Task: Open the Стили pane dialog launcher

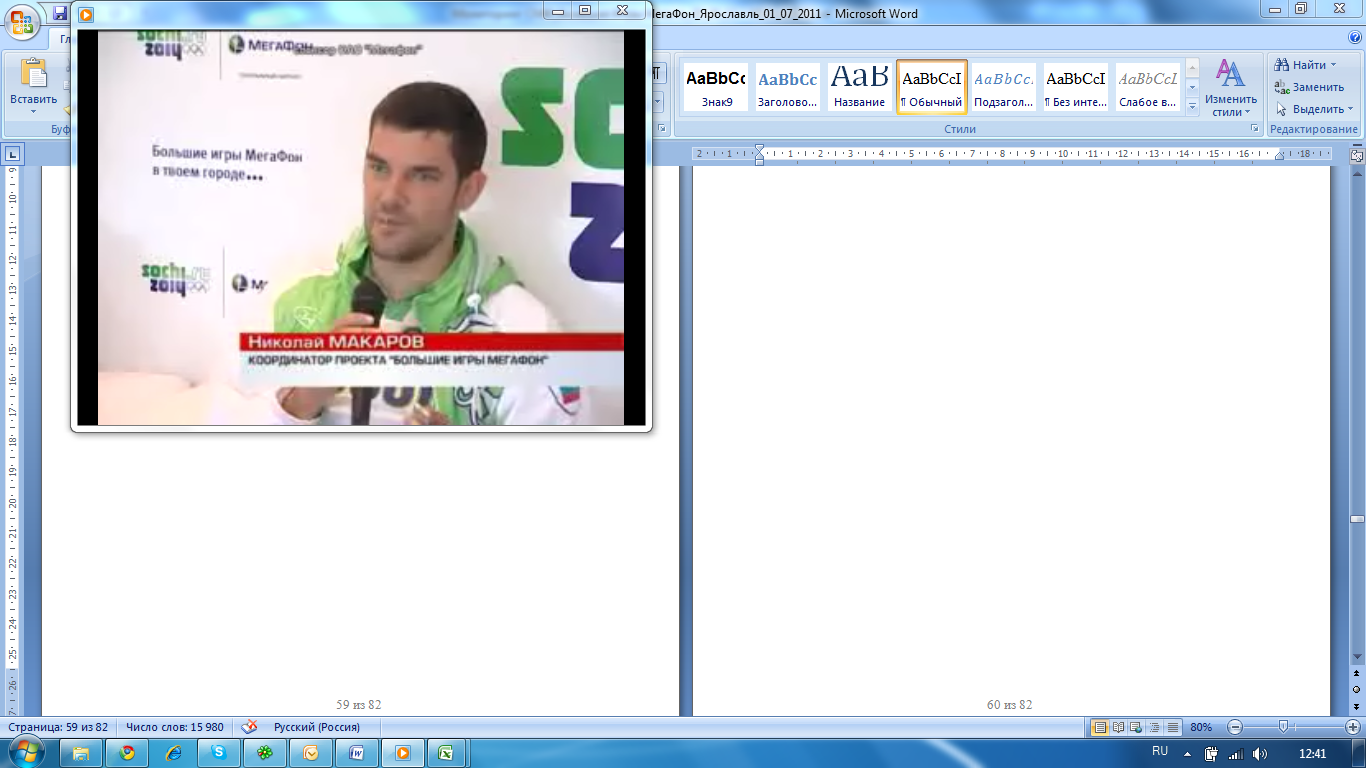Action: click(1256, 130)
